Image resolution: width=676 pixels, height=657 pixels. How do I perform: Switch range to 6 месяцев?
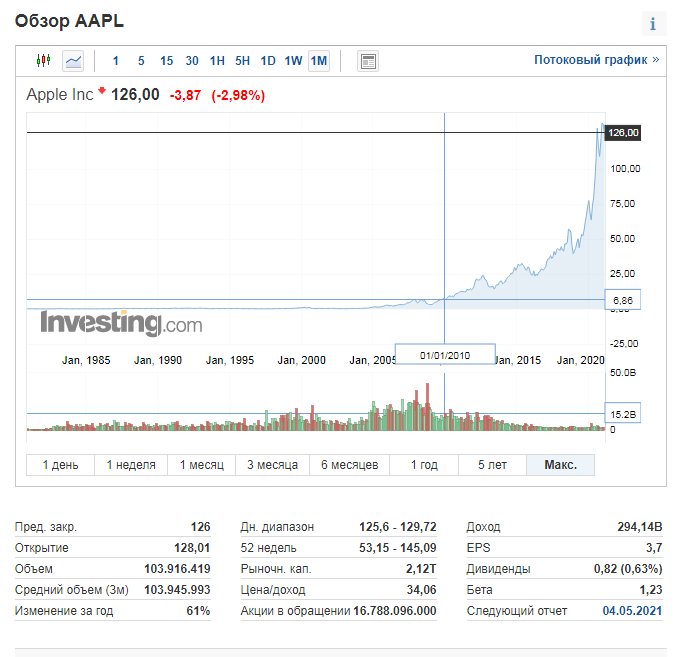[x=349, y=465]
